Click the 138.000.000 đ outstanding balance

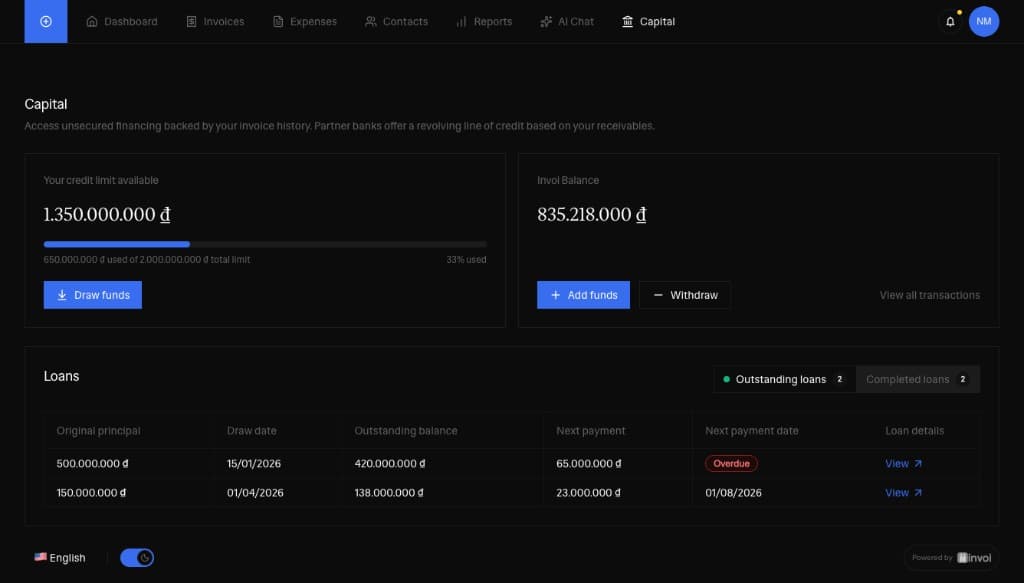[389, 493]
